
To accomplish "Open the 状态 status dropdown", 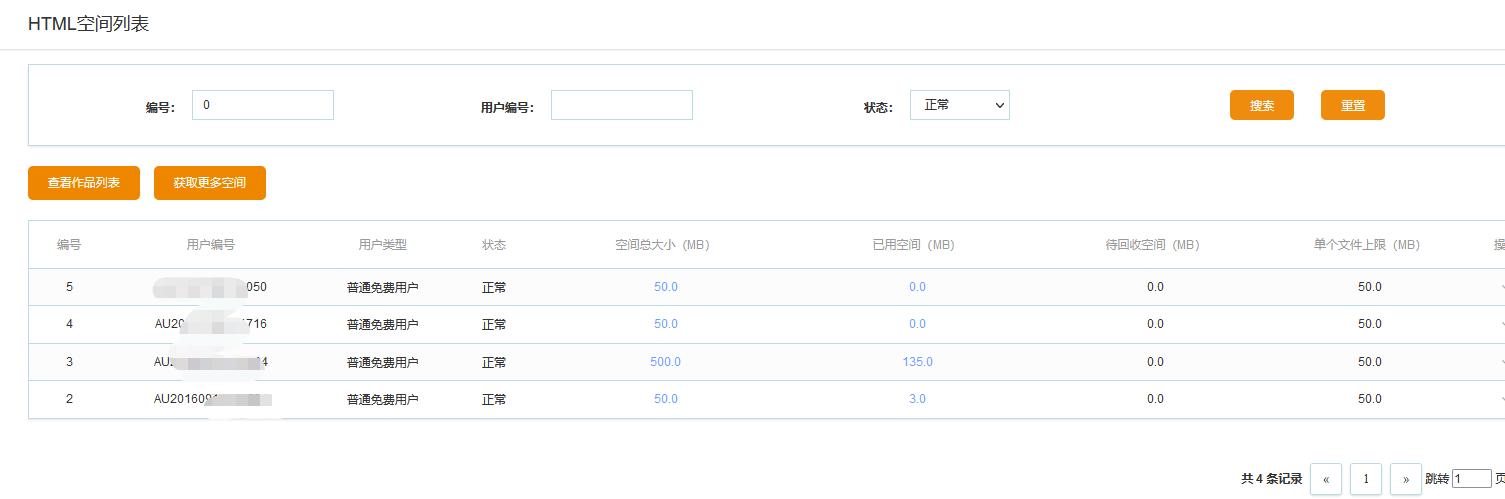I will [x=959, y=105].
